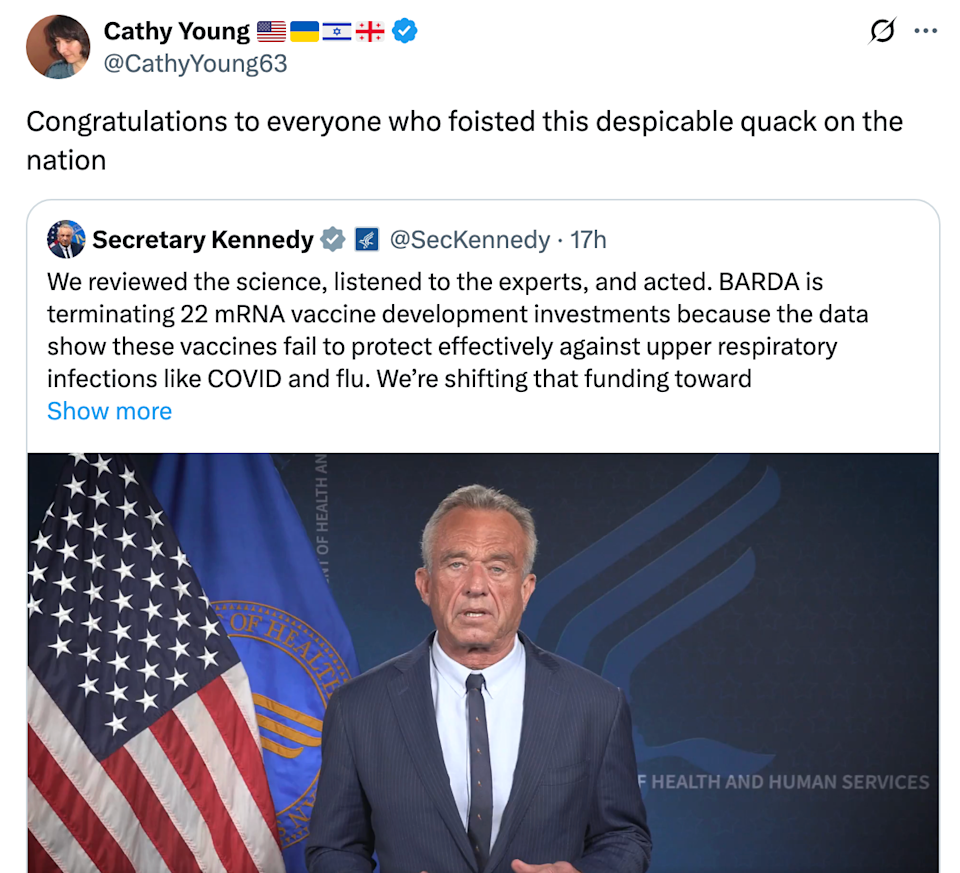Image resolution: width=960 pixels, height=873 pixels.
Task: Play the Kennedy video thumbnail
Action: click(483, 662)
